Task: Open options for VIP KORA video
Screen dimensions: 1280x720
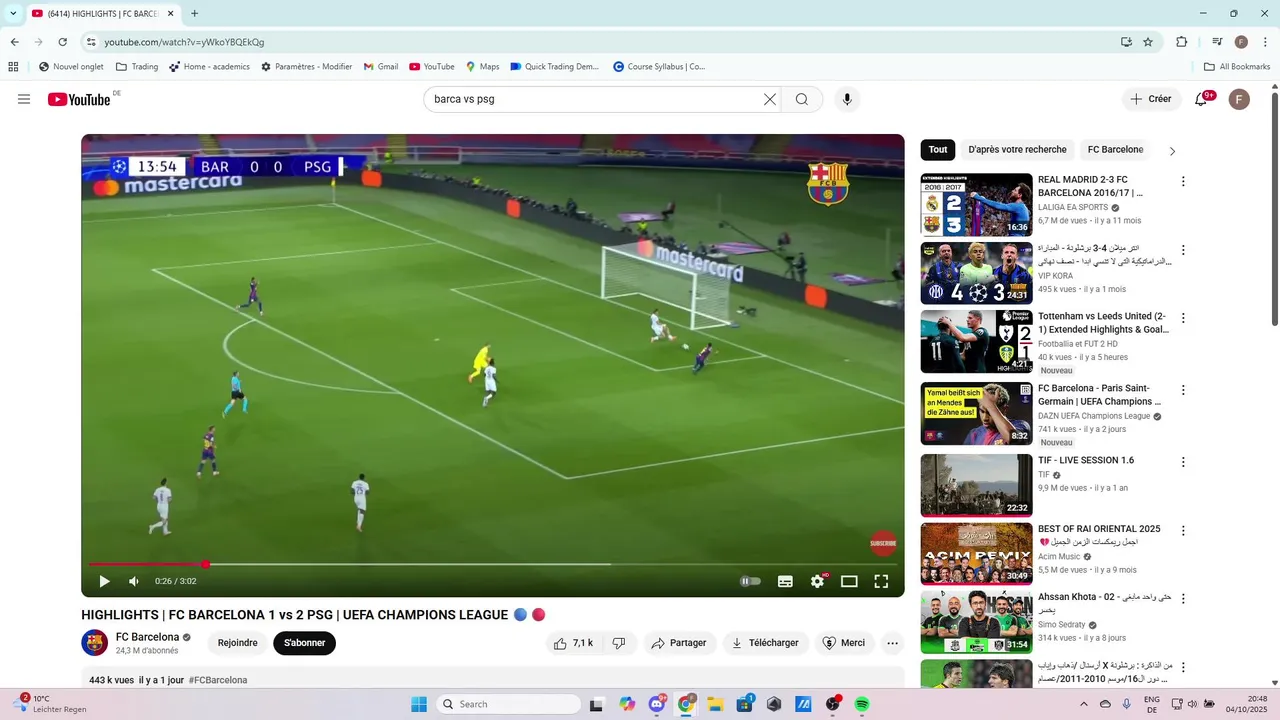Action: coord(1183,250)
